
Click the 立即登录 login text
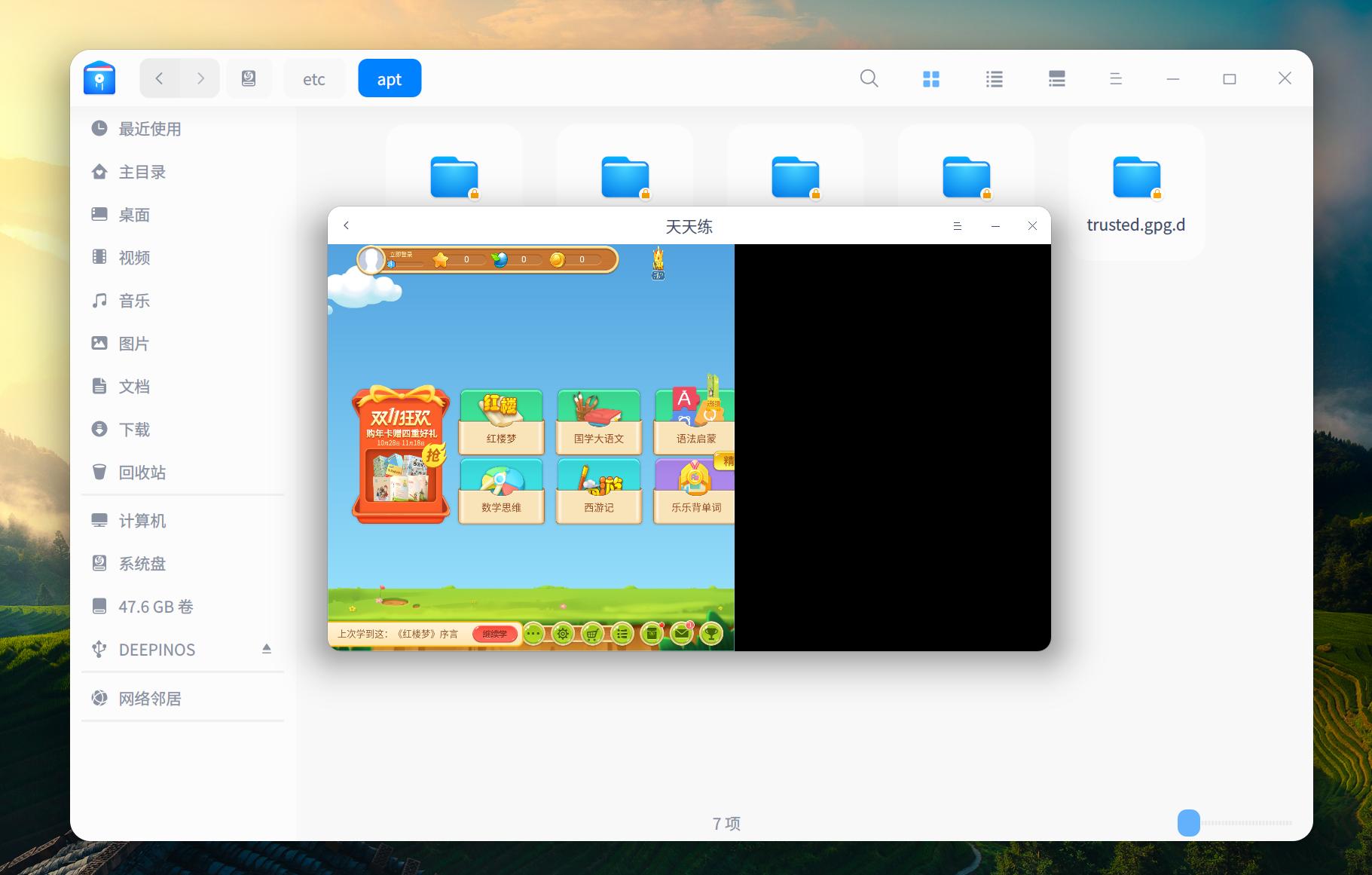(x=401, y=255)
